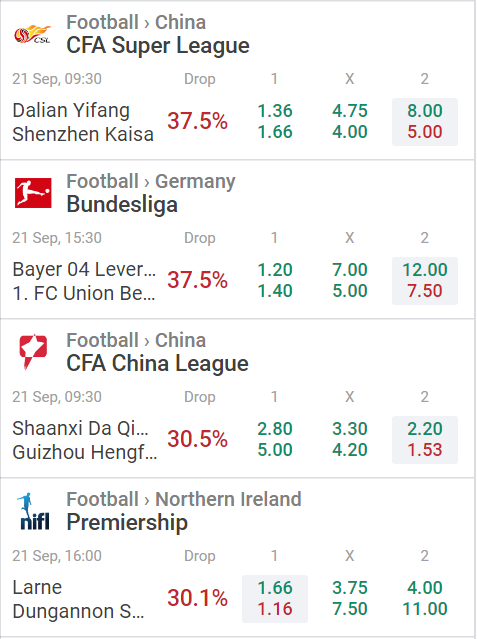Click the CSL Chinese Super League logo
Image resolution: width=477 pixels, height=639 pixels.
click(33, 34)
